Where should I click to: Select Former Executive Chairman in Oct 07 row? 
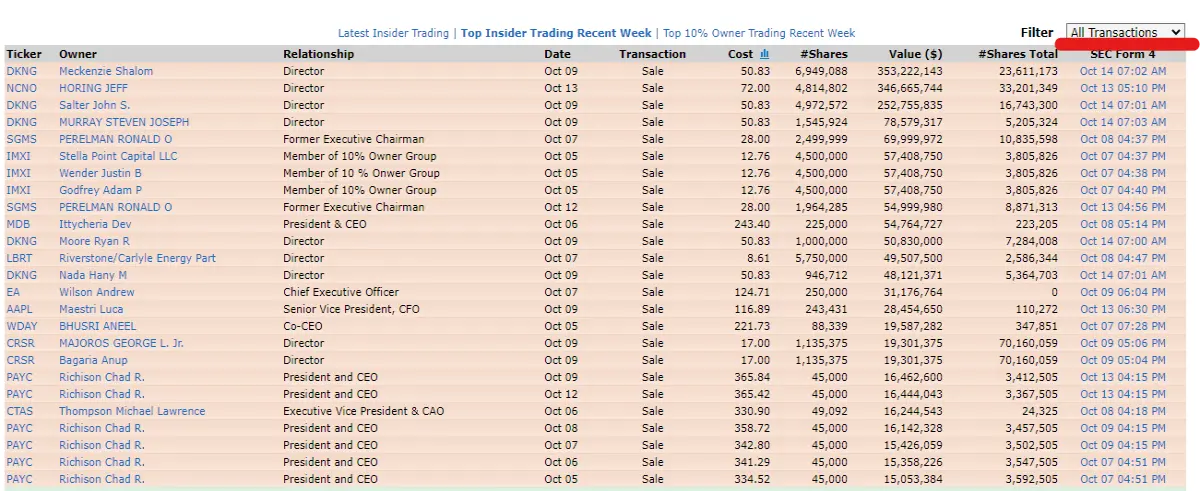[x=354, y=139]
